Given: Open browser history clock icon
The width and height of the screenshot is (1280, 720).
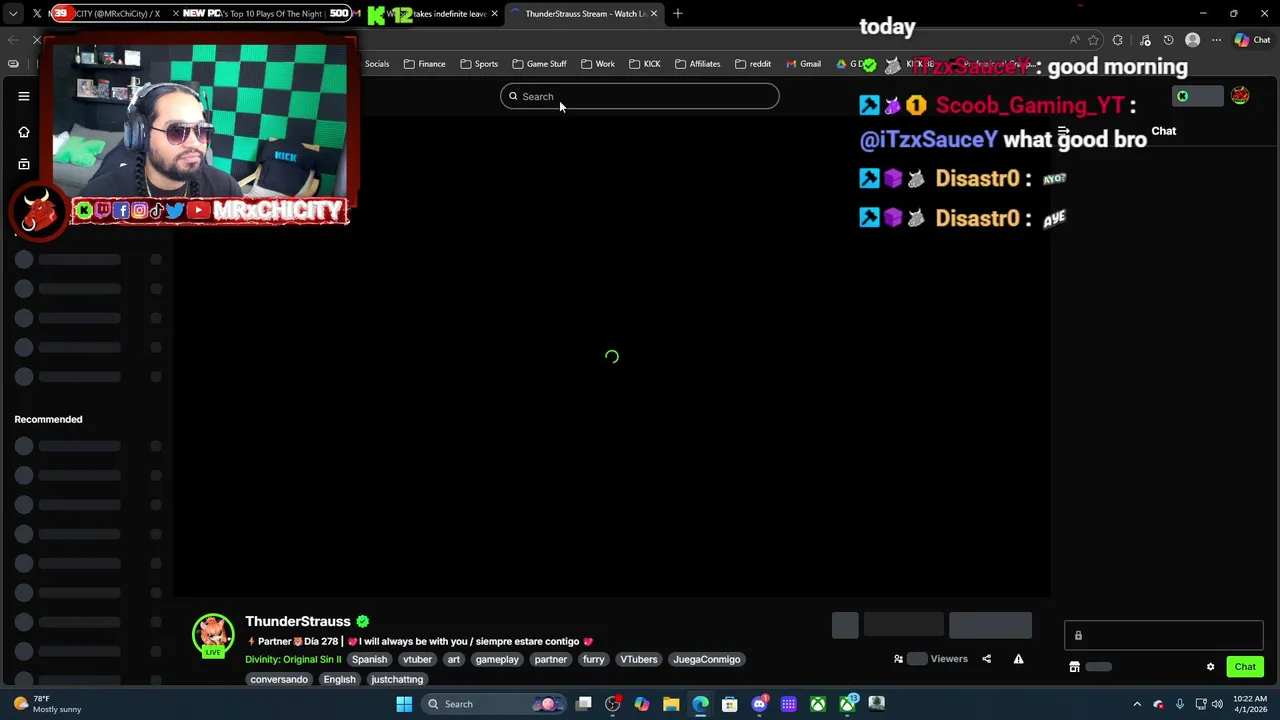Looking at the screenshot, I should 1168,40.
